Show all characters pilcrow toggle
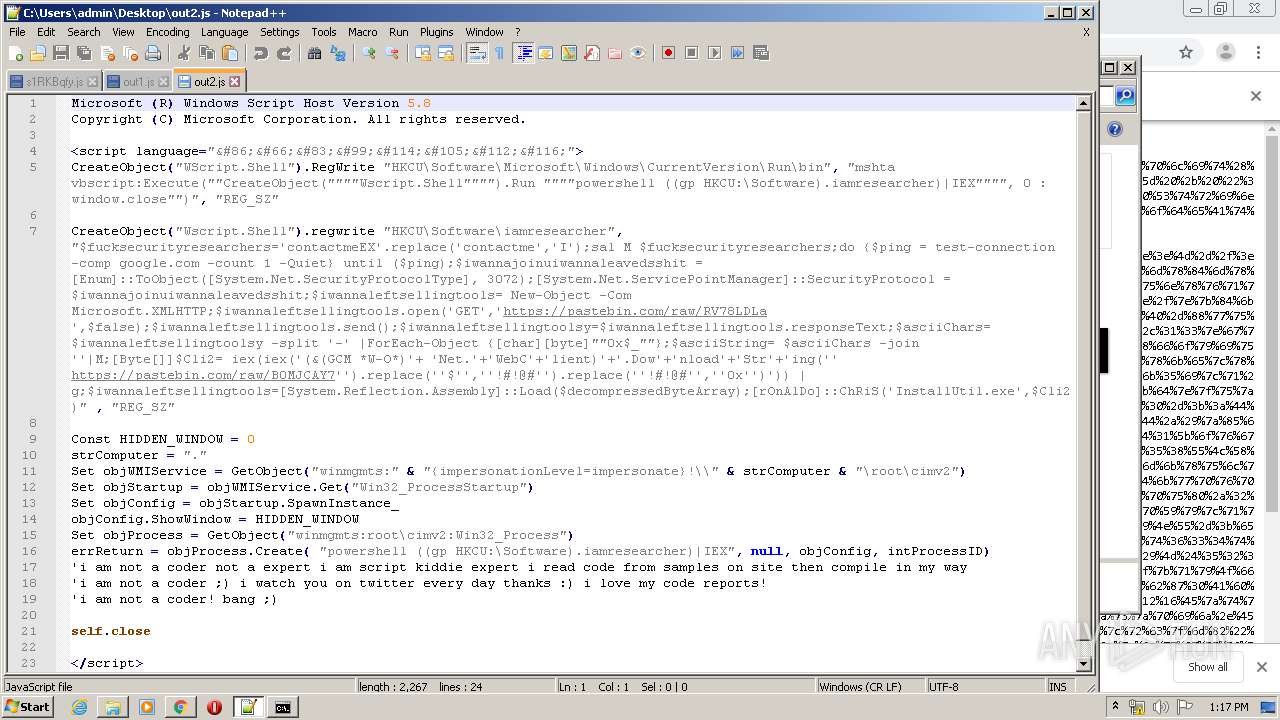Image resolution: width=1280 pixels, height=720 pixels. click(x=500, y=53)
